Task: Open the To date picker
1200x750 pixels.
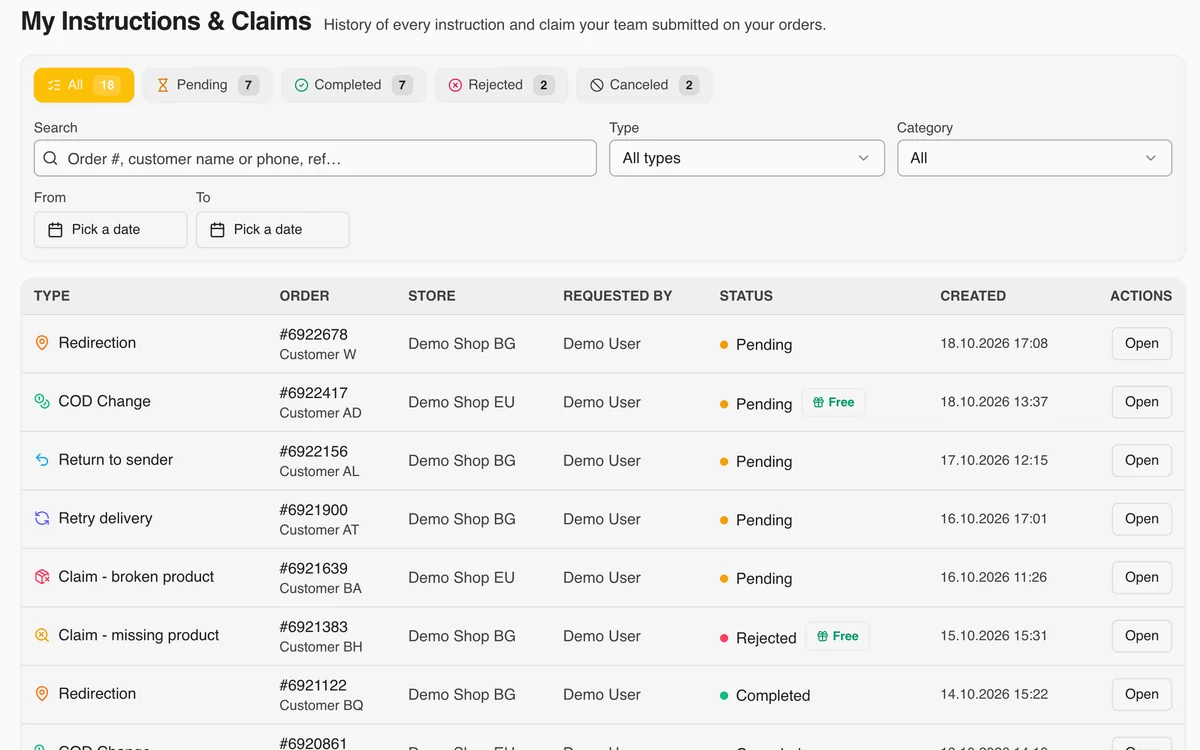Action: [273, 230]
